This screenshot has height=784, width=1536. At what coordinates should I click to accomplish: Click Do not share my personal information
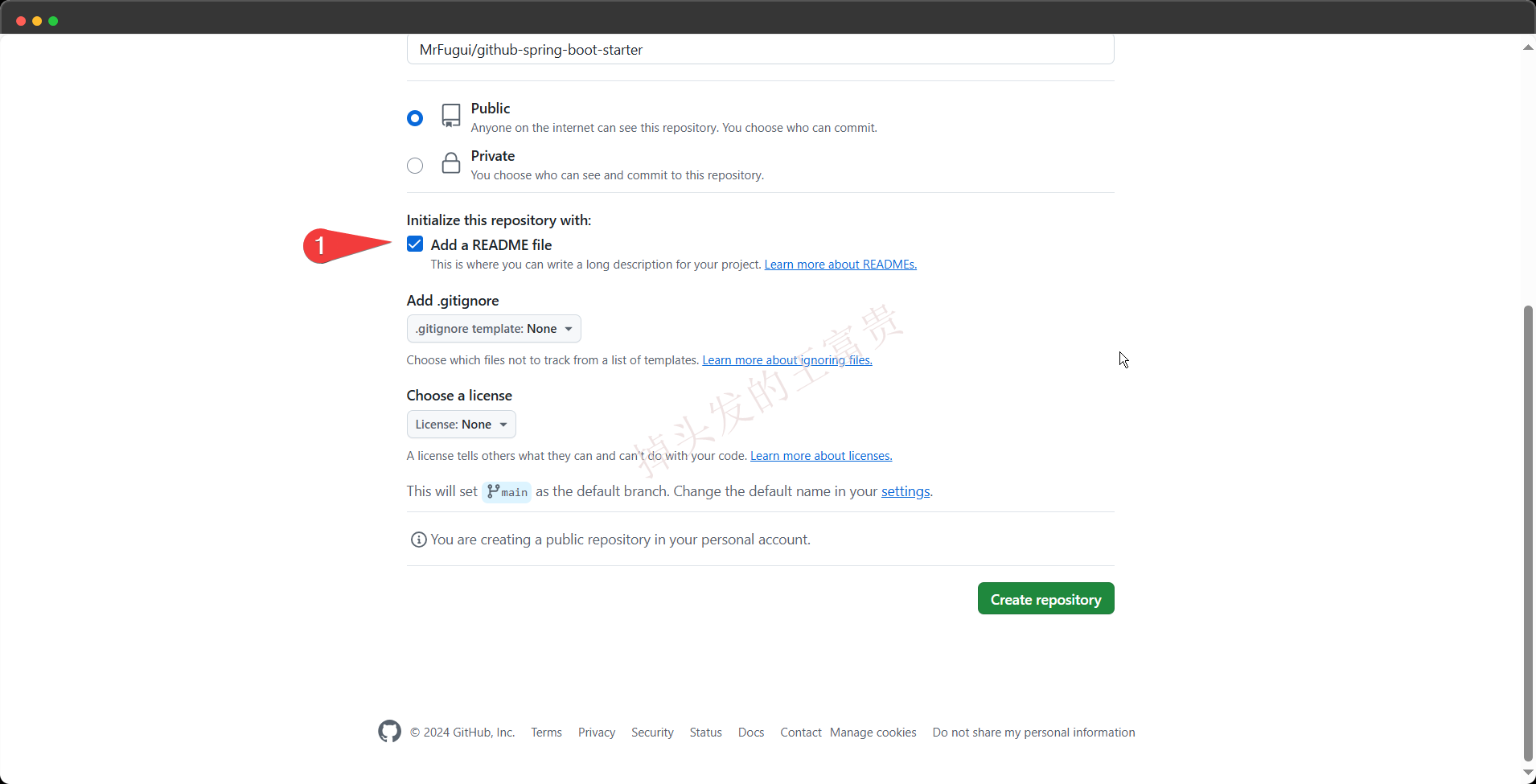pos(1033,733)
